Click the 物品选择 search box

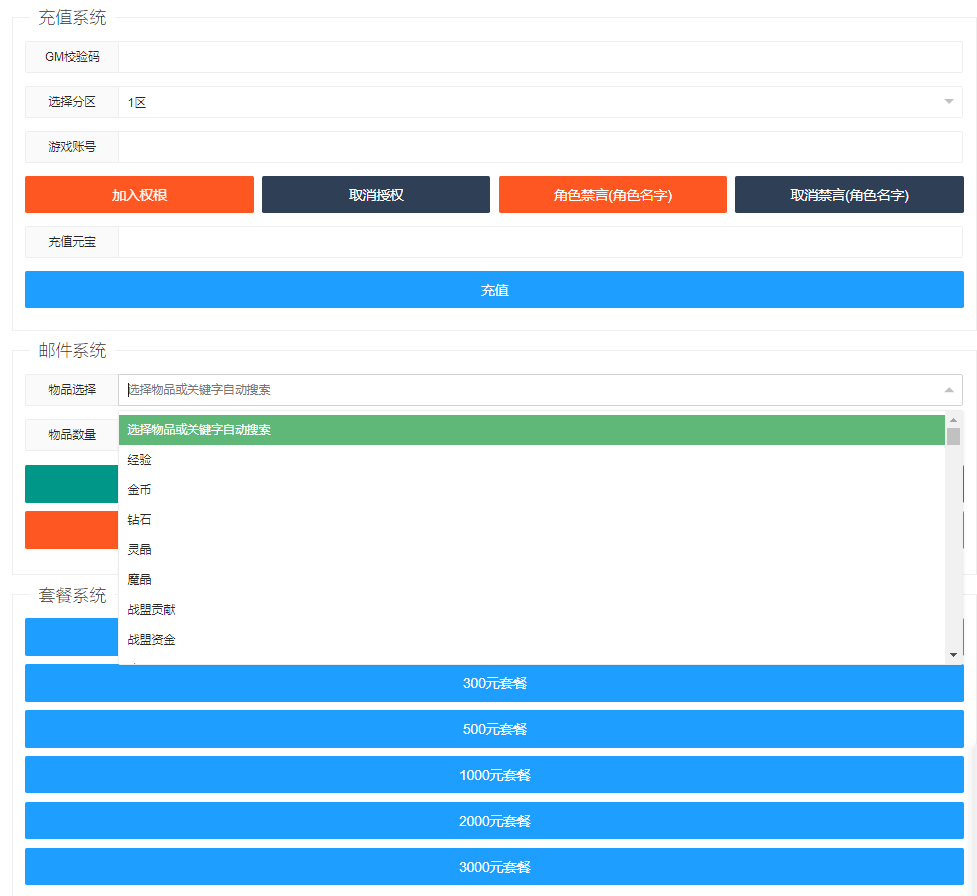point(530,390)
